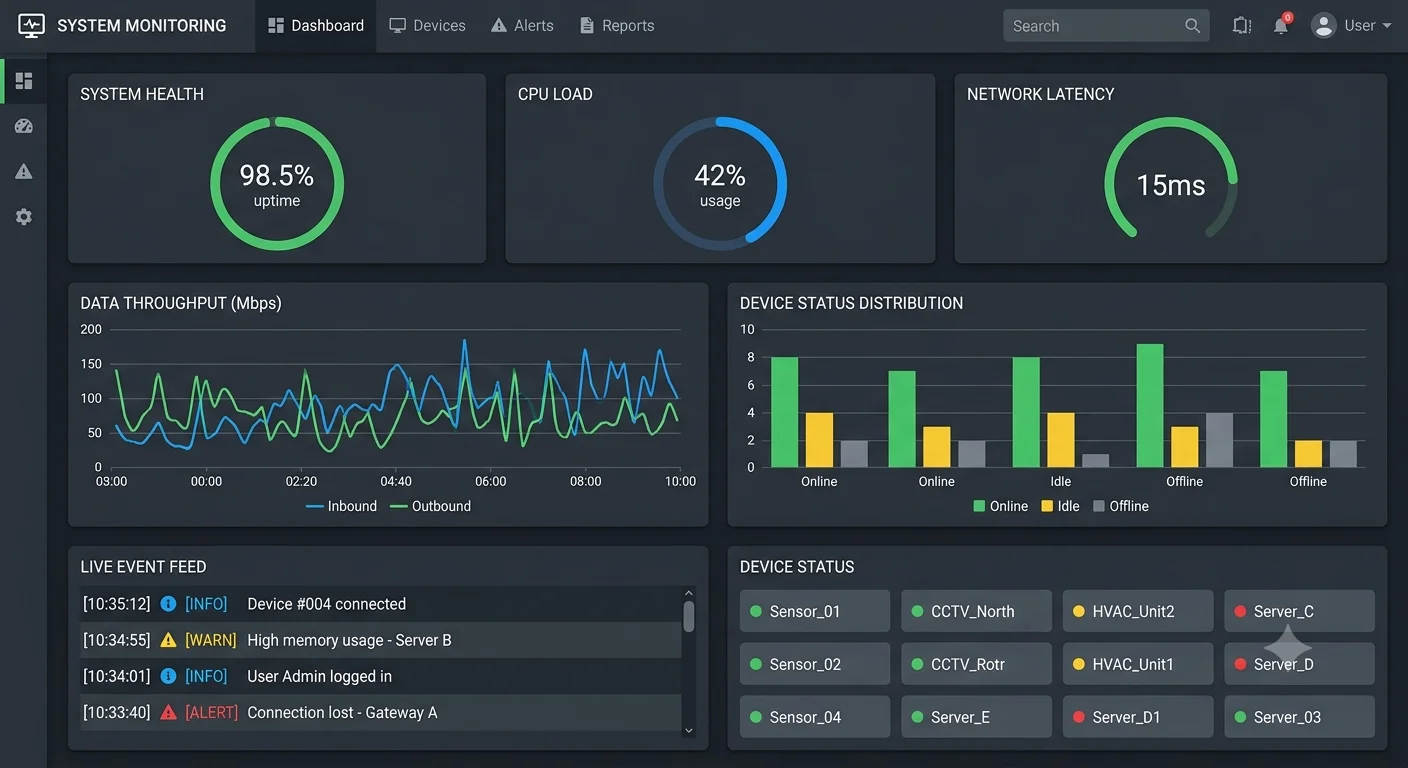Open the User account dropdown
Screen dimensions: 1408x768
pyautogui.click(x=1352, y=26)
